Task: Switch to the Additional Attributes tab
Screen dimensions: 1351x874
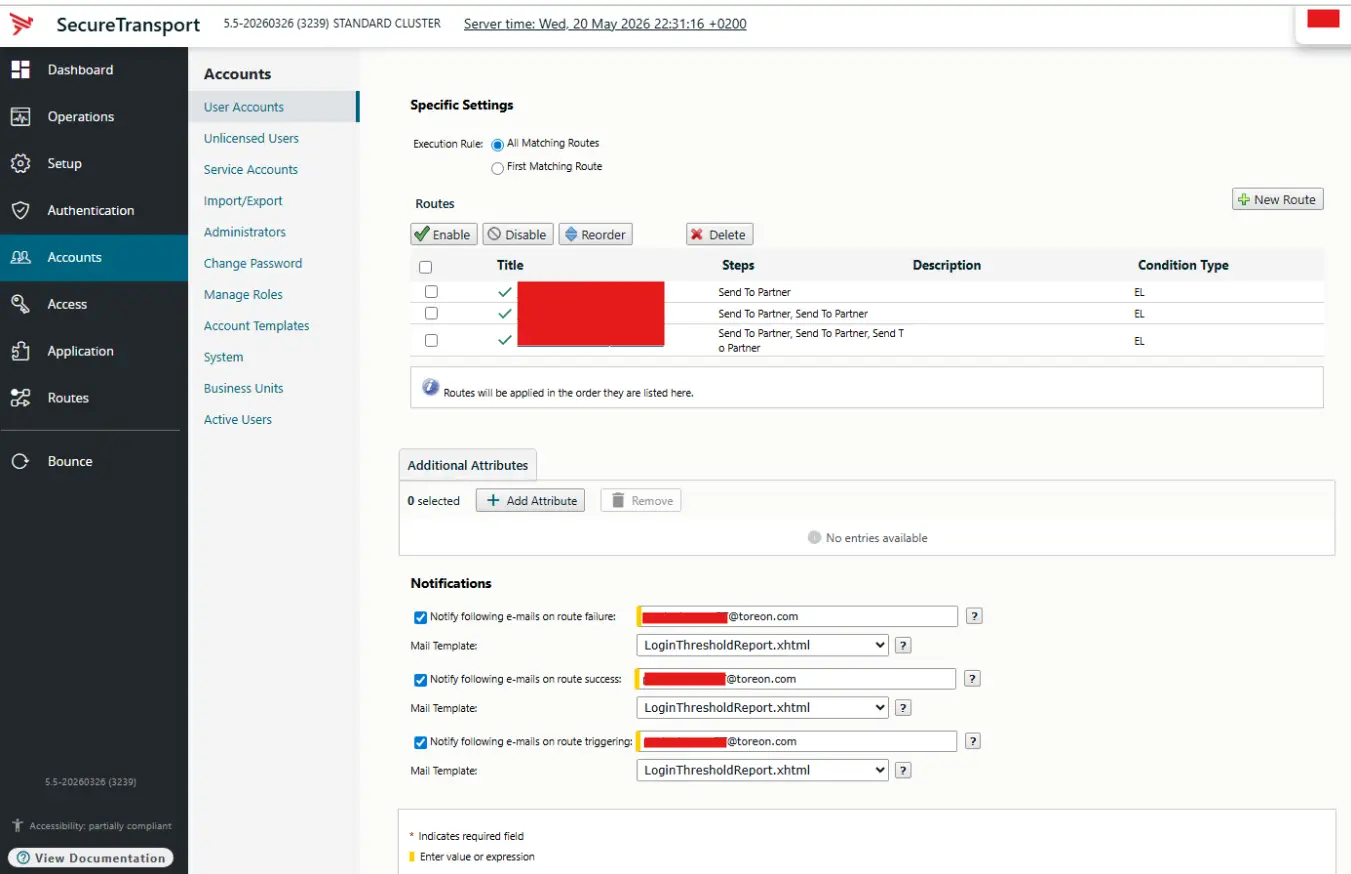Action: (x=468, y=465)
